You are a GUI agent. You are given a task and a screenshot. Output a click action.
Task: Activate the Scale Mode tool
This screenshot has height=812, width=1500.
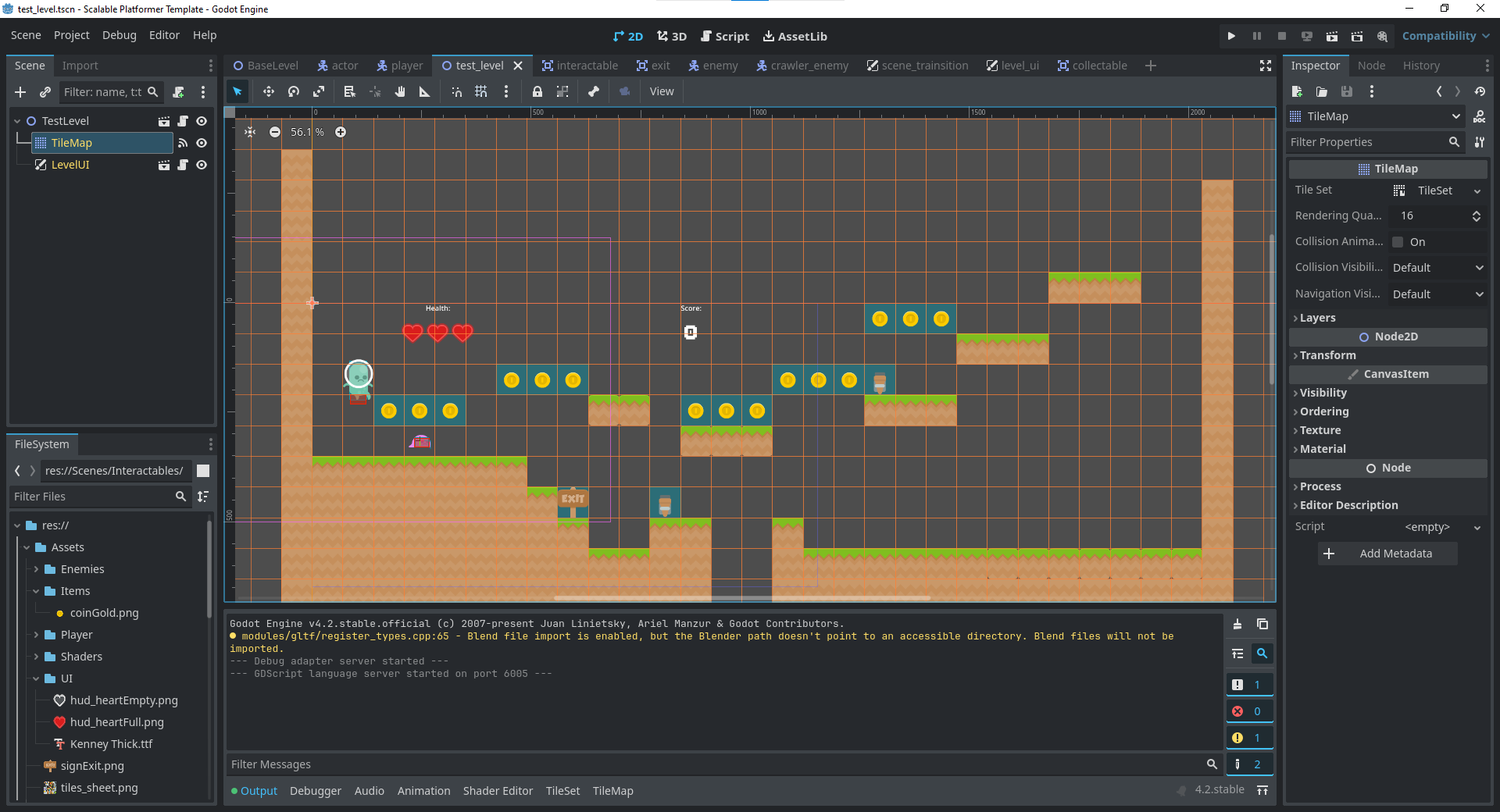(319, 91)
